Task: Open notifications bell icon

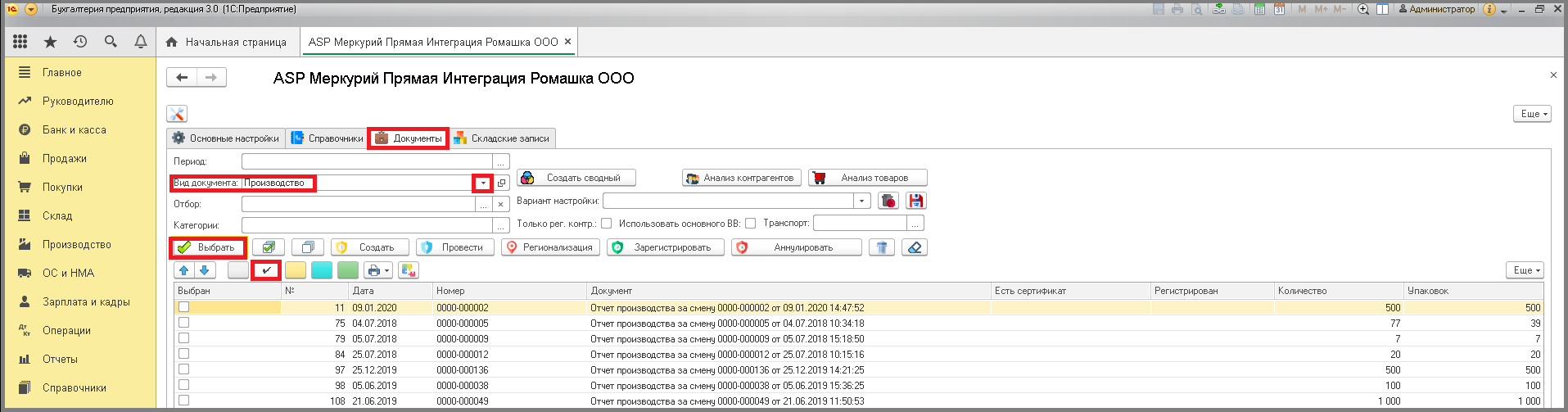Action: 141,42
